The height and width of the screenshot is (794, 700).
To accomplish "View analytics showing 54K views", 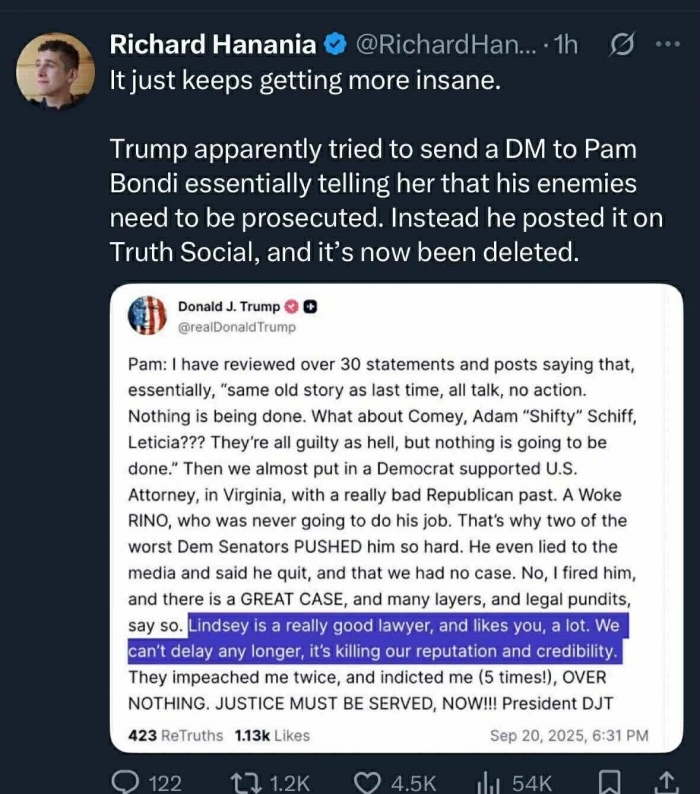I will (487, 783).
